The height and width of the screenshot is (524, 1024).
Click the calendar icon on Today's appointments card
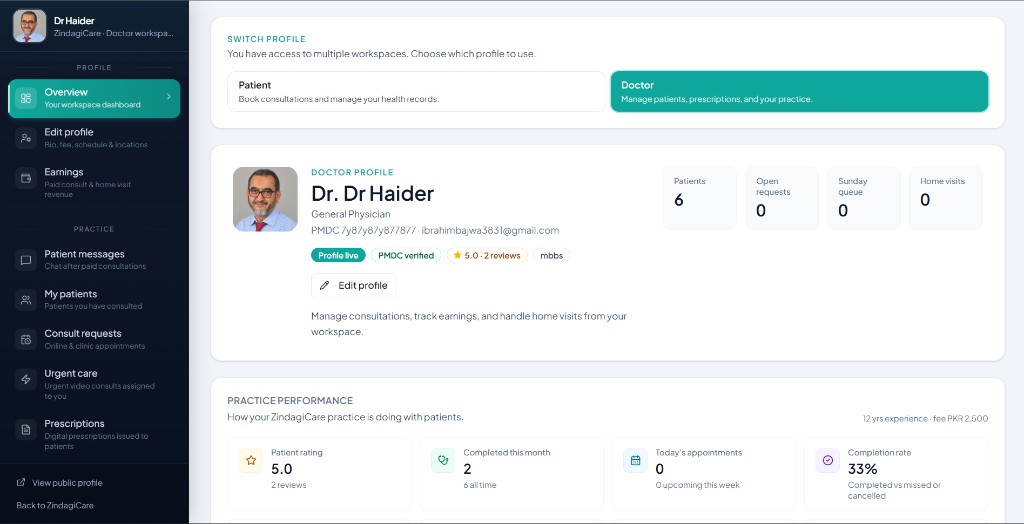635,461
